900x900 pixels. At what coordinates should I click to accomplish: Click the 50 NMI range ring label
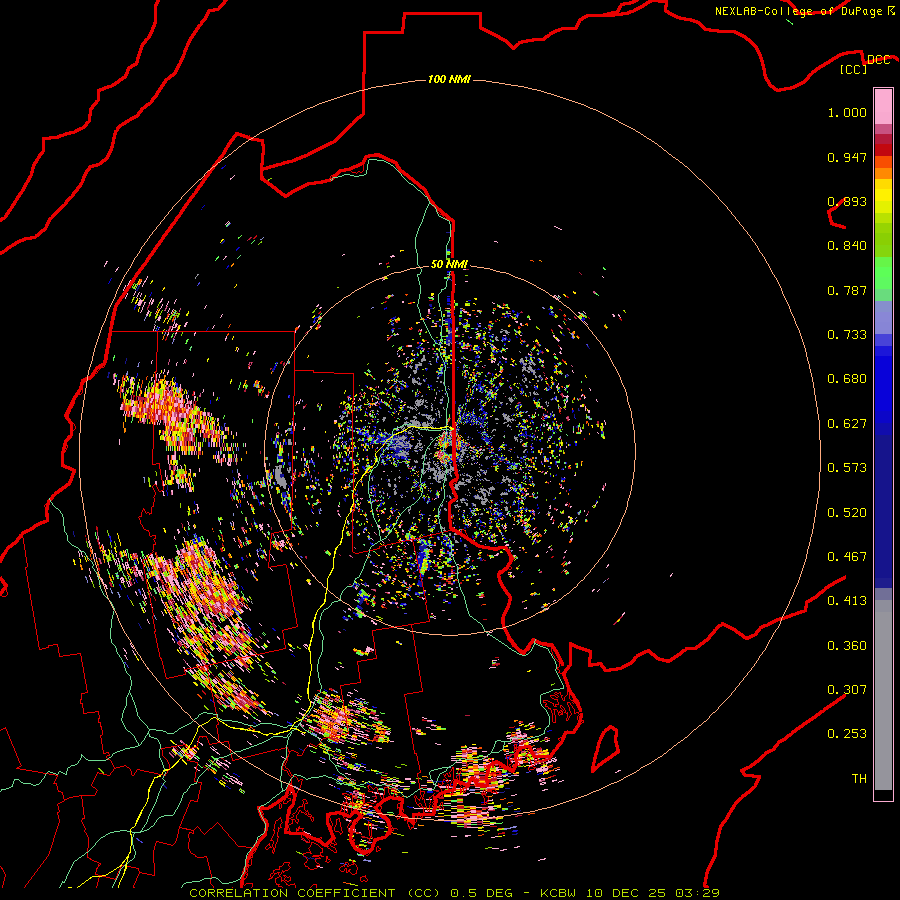click(449, 264)
